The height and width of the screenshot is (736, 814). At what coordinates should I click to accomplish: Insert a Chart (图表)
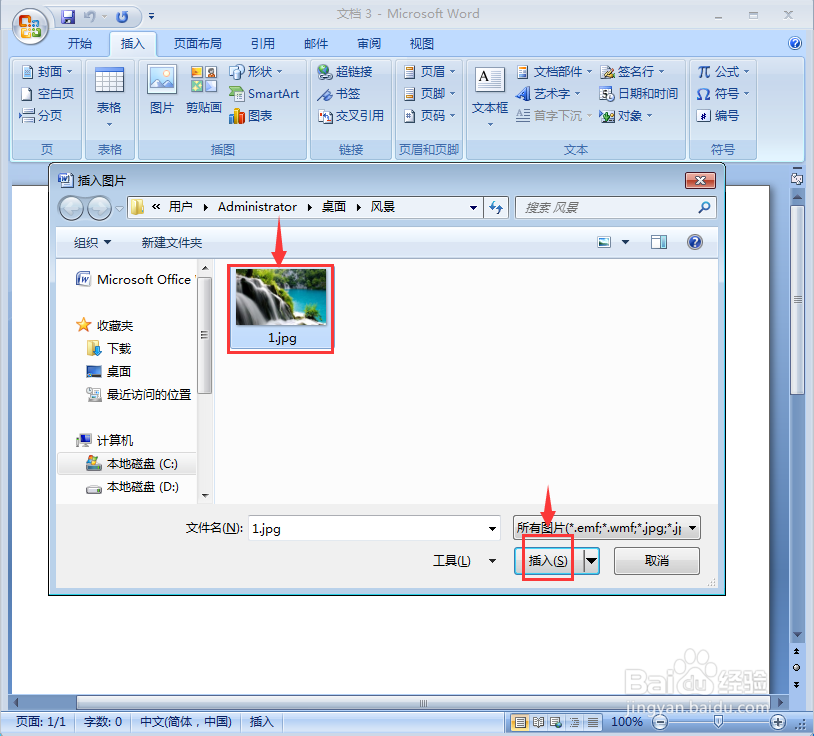pyautogui.click(x=251, y=115)
